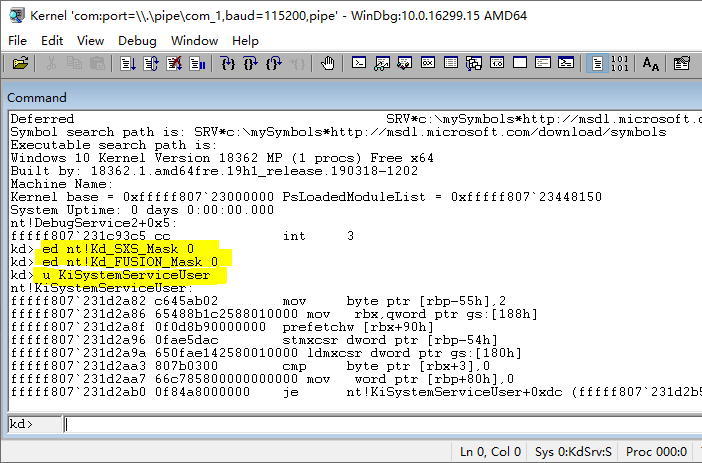This screenshot has width=702, height=463.
Task: Click the 'Built by: 18362.1.amd64fre' line
Action: (214, 171)
